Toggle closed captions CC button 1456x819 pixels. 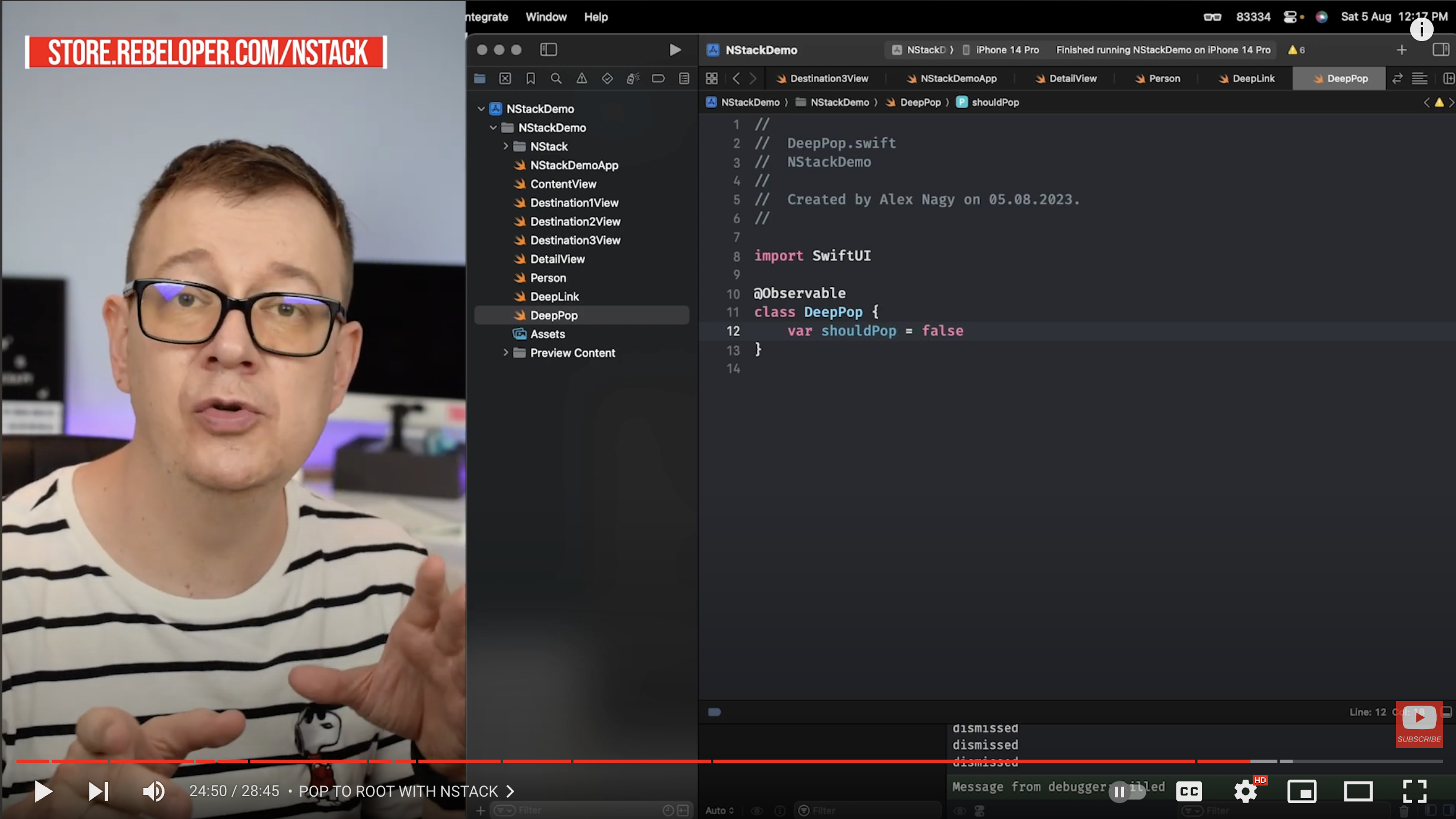(x=1189, y=791)
